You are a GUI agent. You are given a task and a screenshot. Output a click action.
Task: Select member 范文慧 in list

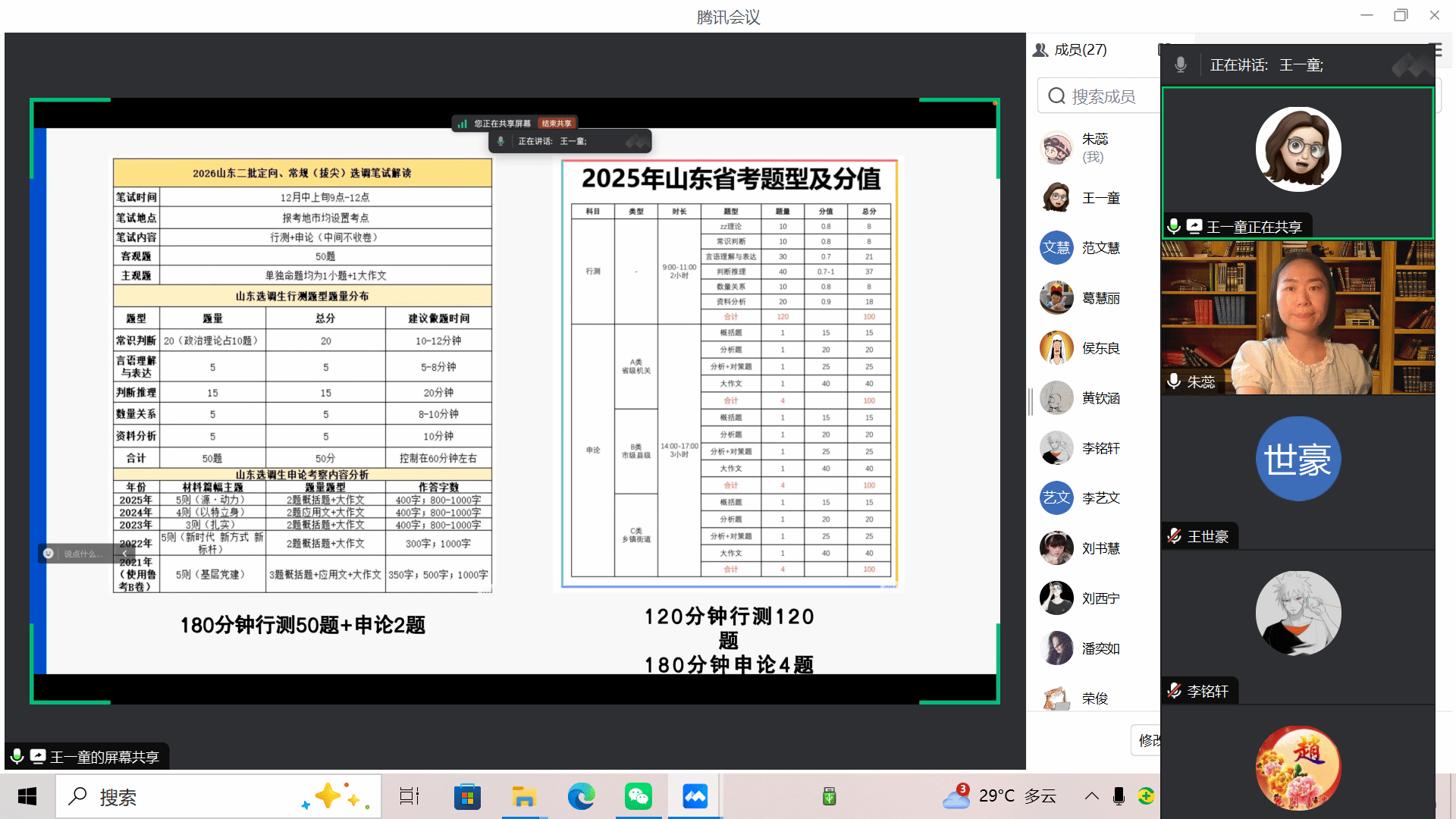(x=1100, y=248)
